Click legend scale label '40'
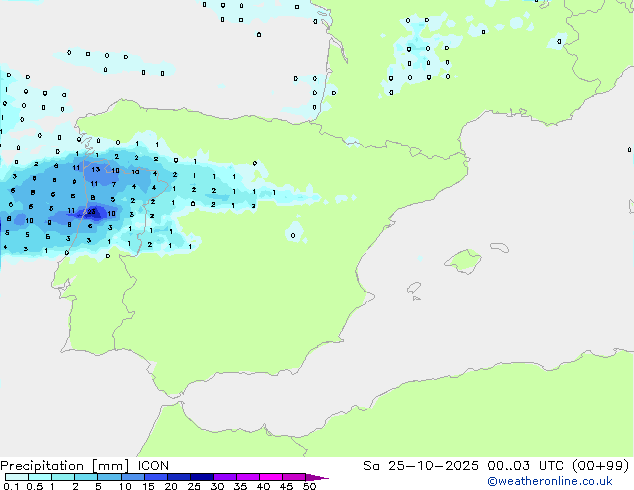The width and height of the screenshot is (634, 490). [x=264, y=486]
